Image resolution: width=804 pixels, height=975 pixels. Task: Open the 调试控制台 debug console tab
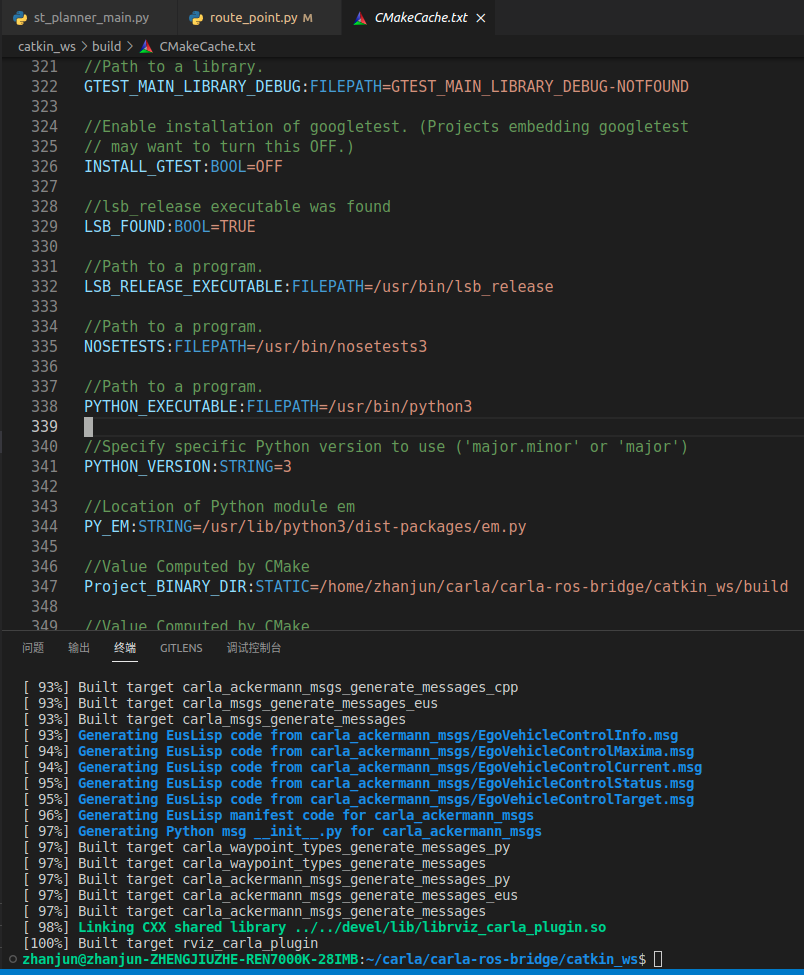coord(254,648)
